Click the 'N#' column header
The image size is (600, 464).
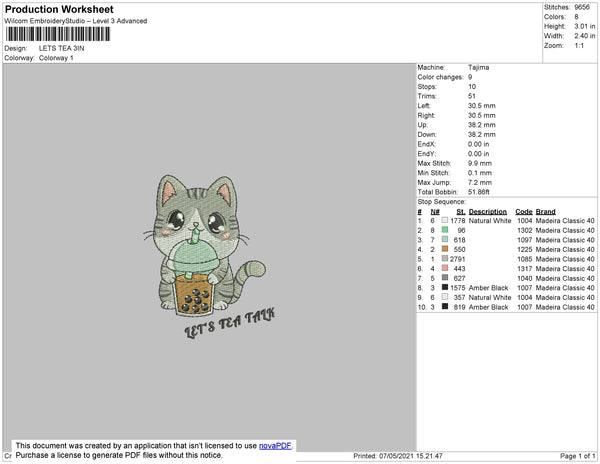point(435,212)
